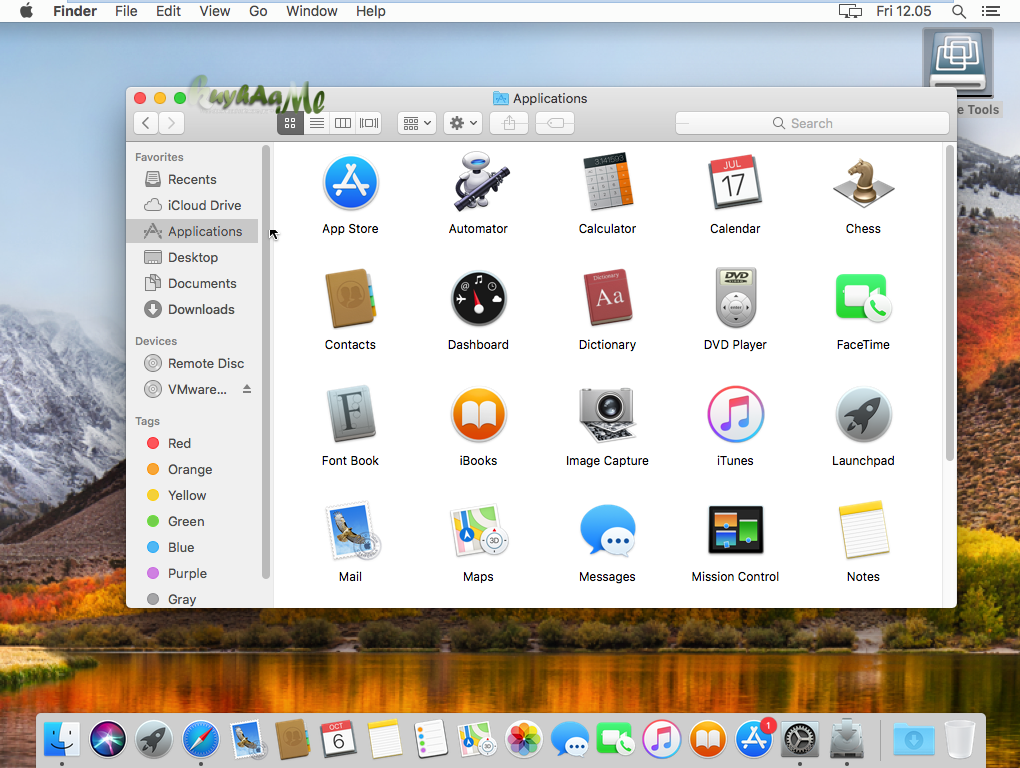The height and width of the screenshot is (768, 1020).
Task: Open the Launchpad rocket in Applications window
Action: pyautogui.click(x=863, y=414)
